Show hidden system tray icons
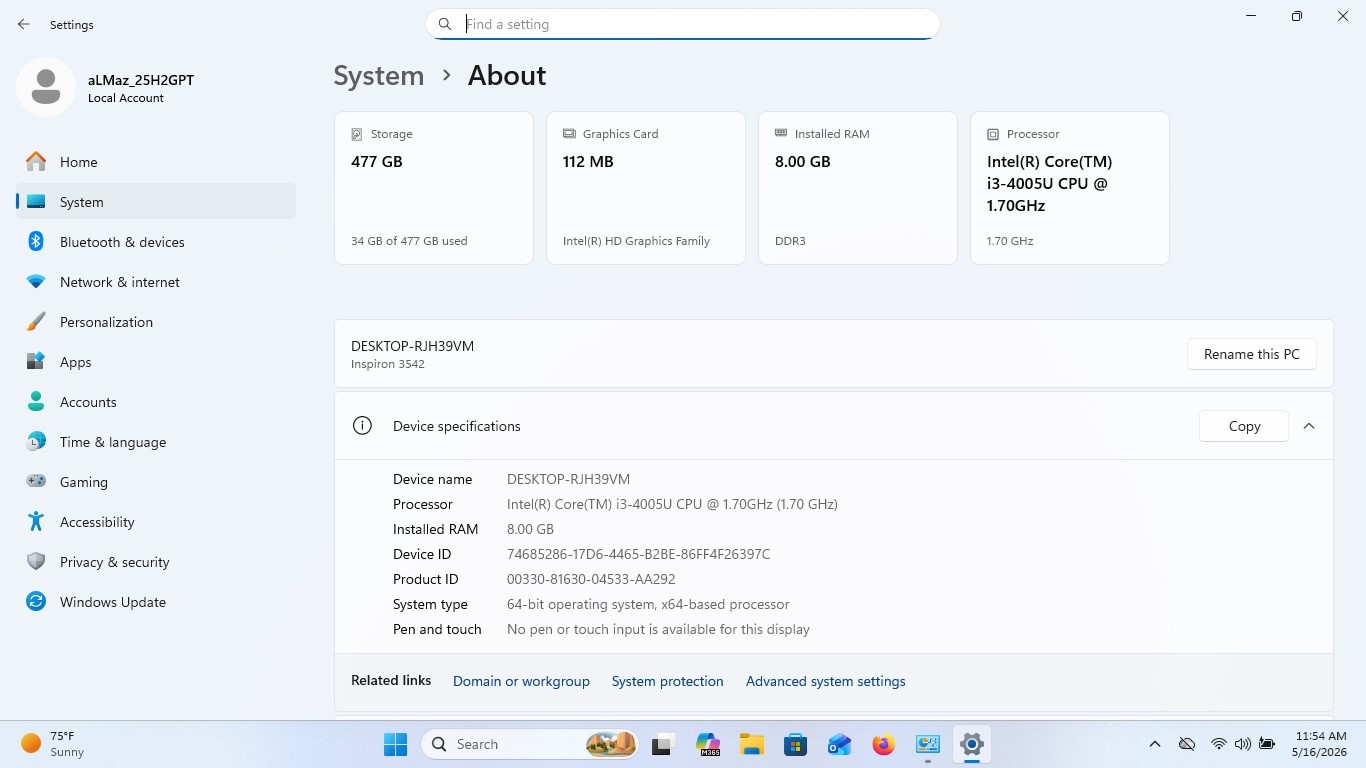The height and width of the screenshot is (768, 1366). (1155, 744)
